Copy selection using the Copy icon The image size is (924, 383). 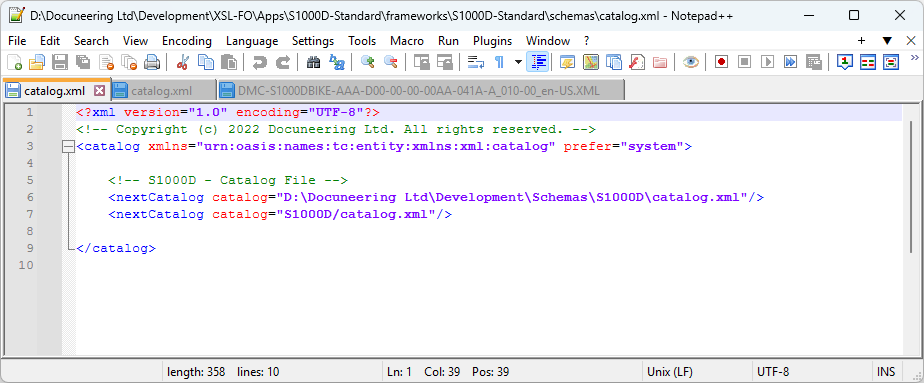click(206, 62)
